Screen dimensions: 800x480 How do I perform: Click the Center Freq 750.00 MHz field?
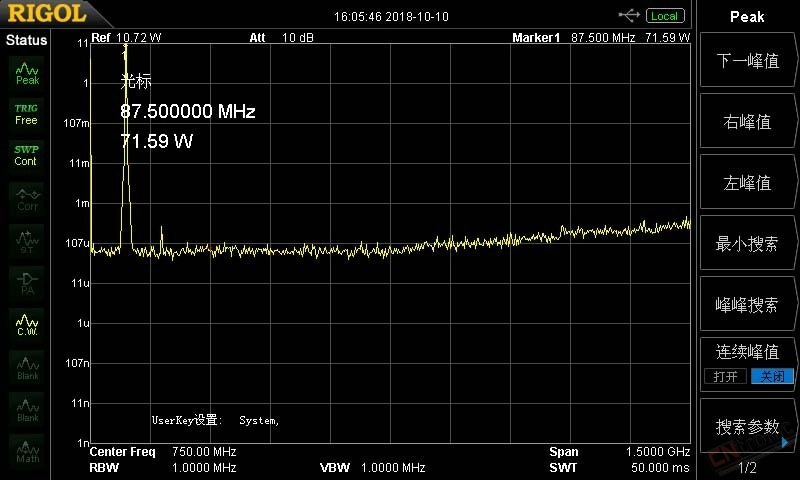click(163, 451)
